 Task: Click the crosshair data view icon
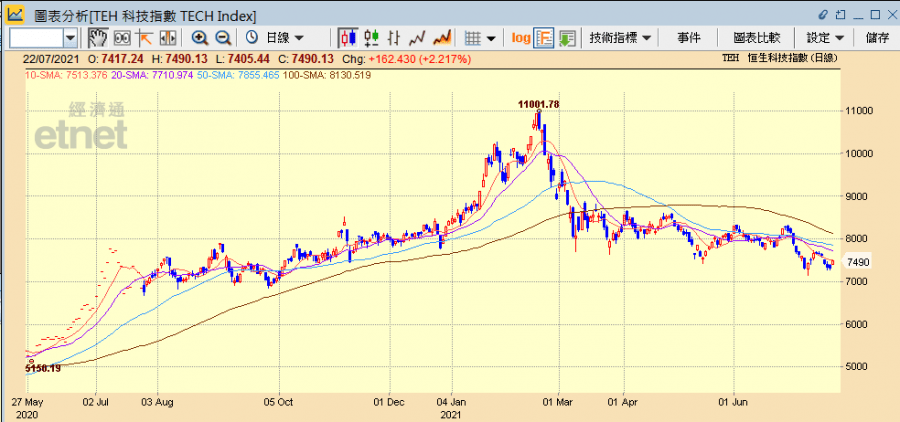point(122,37)
